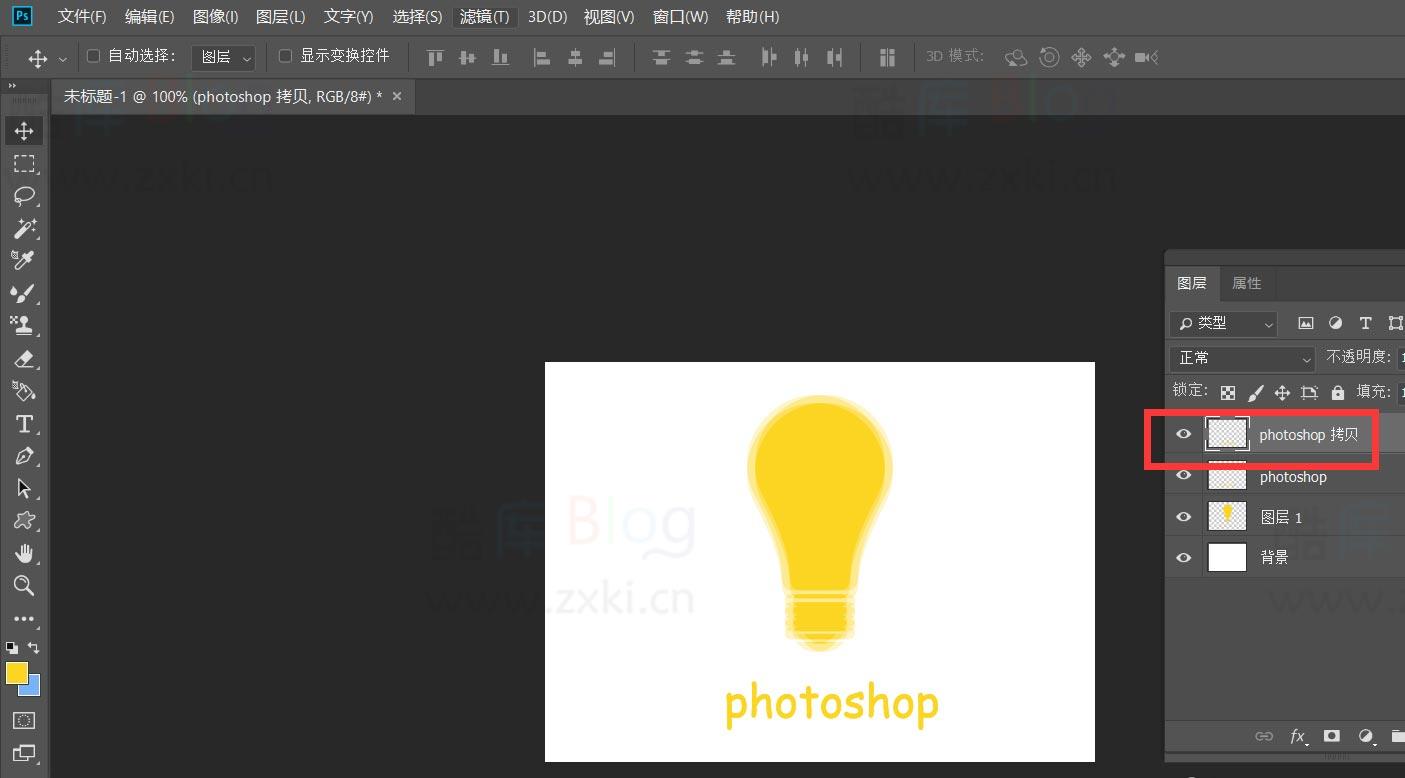Open the 自动选择 target dropdown showing 图层
Viewport: 1405px width, 778px height.
tap(222, 56)
